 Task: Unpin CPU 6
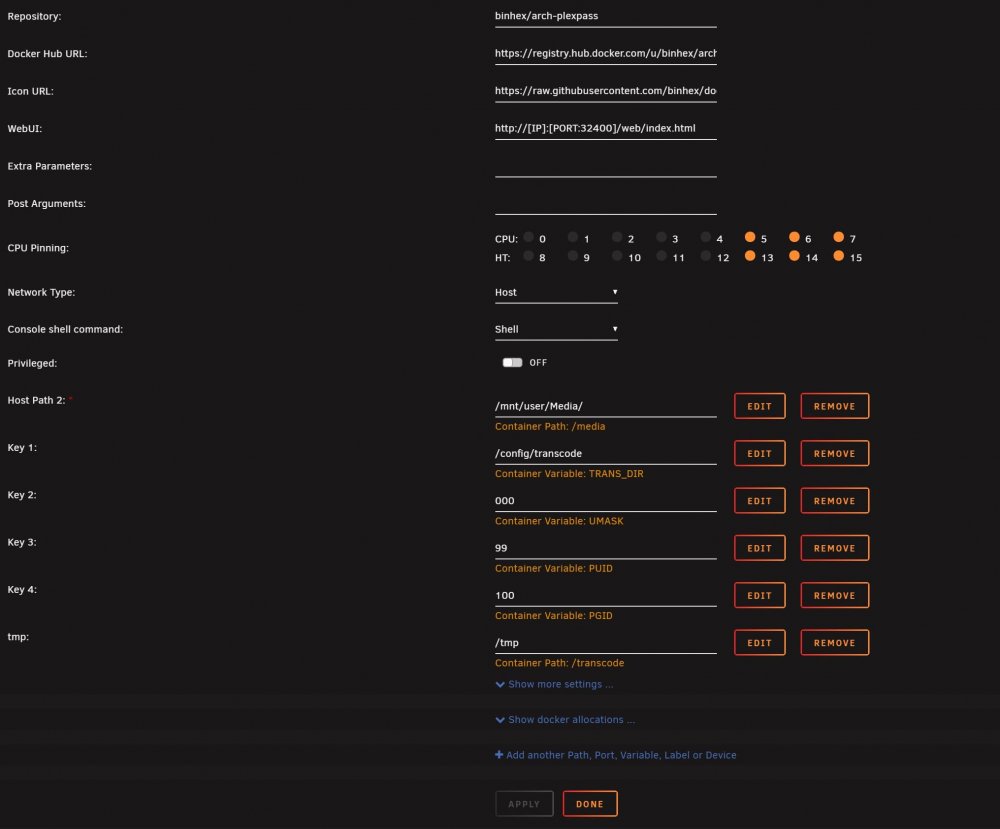pos(794,237)
